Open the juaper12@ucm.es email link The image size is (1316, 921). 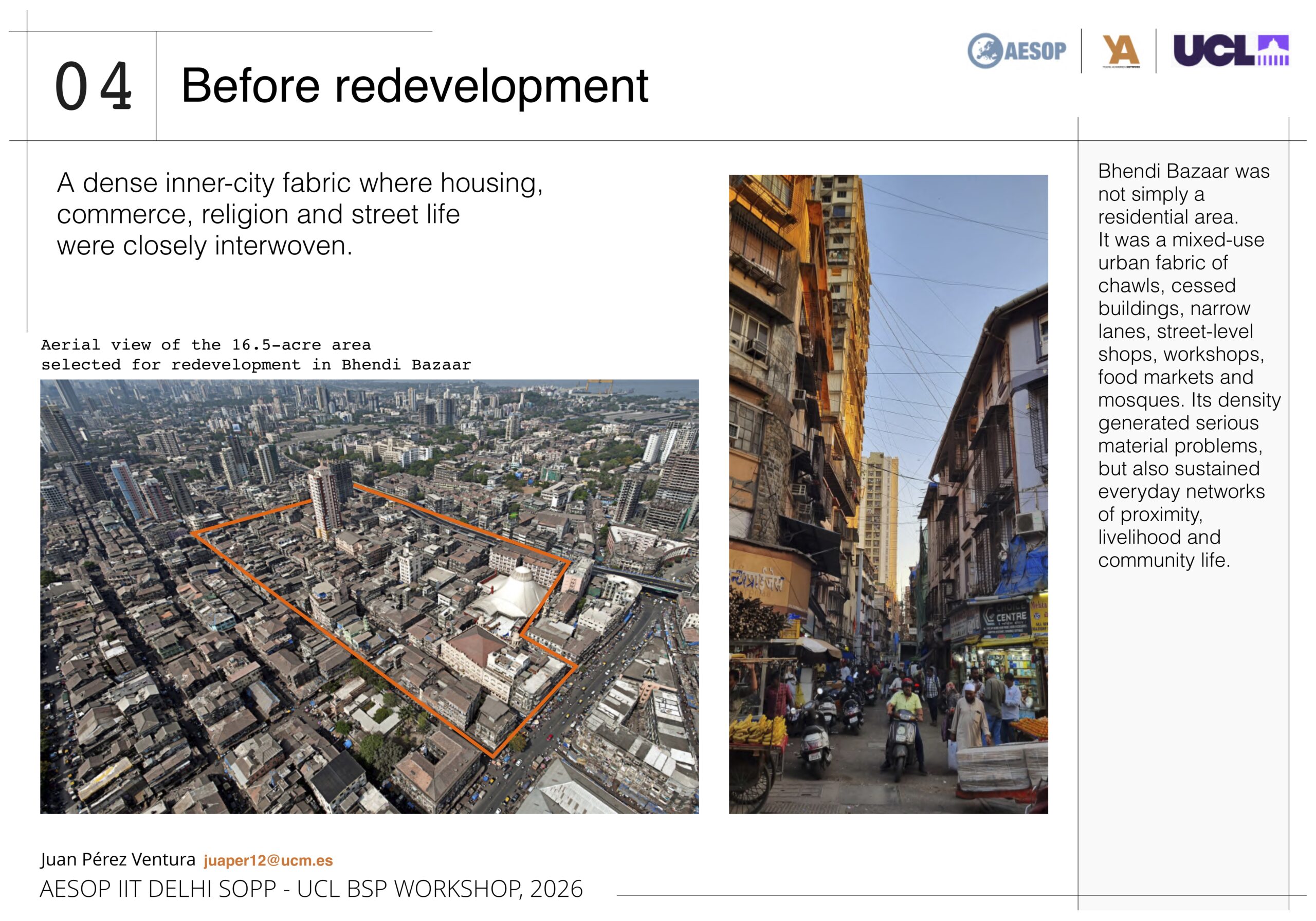point(268,860)
